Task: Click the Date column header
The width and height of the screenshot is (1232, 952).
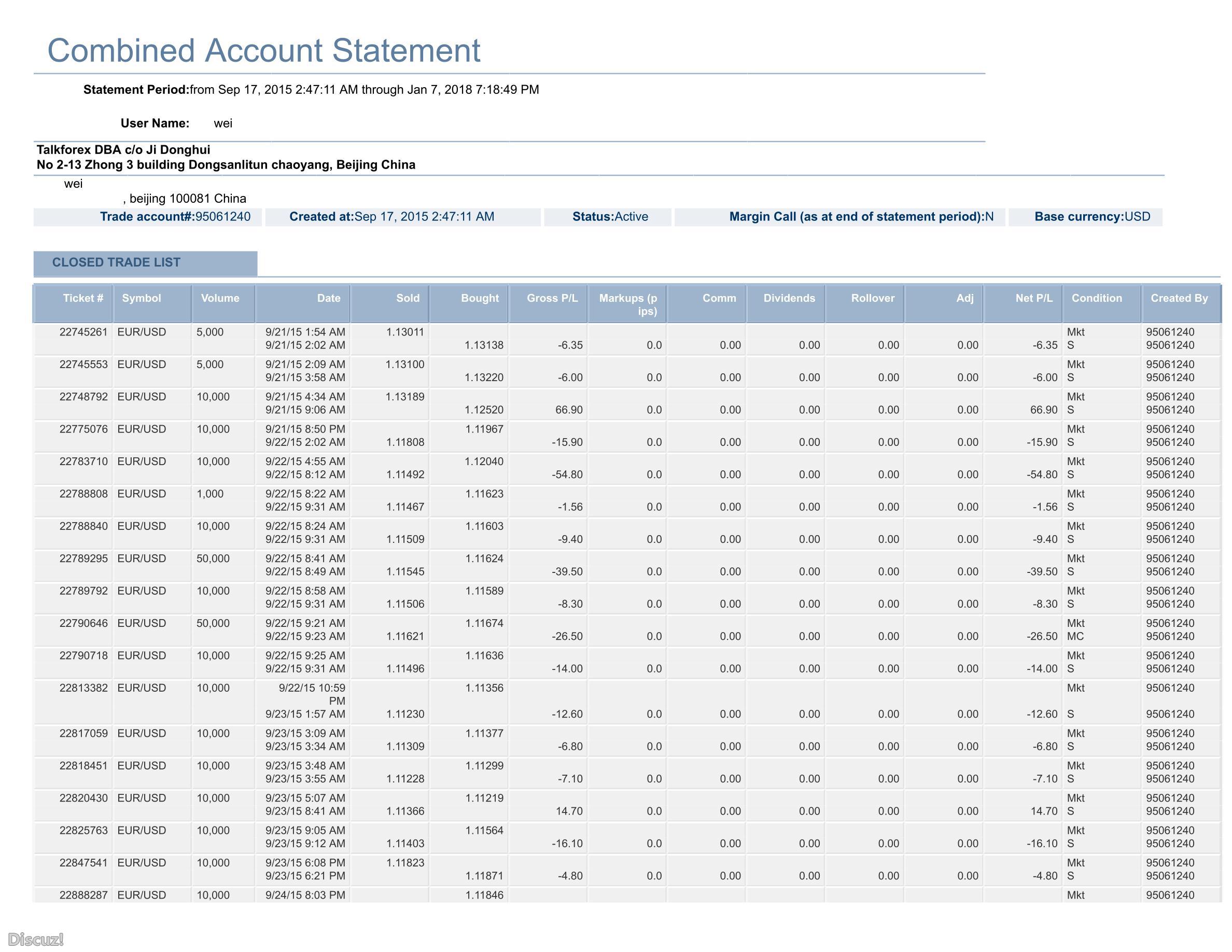Action: click(x=302, y=304)
